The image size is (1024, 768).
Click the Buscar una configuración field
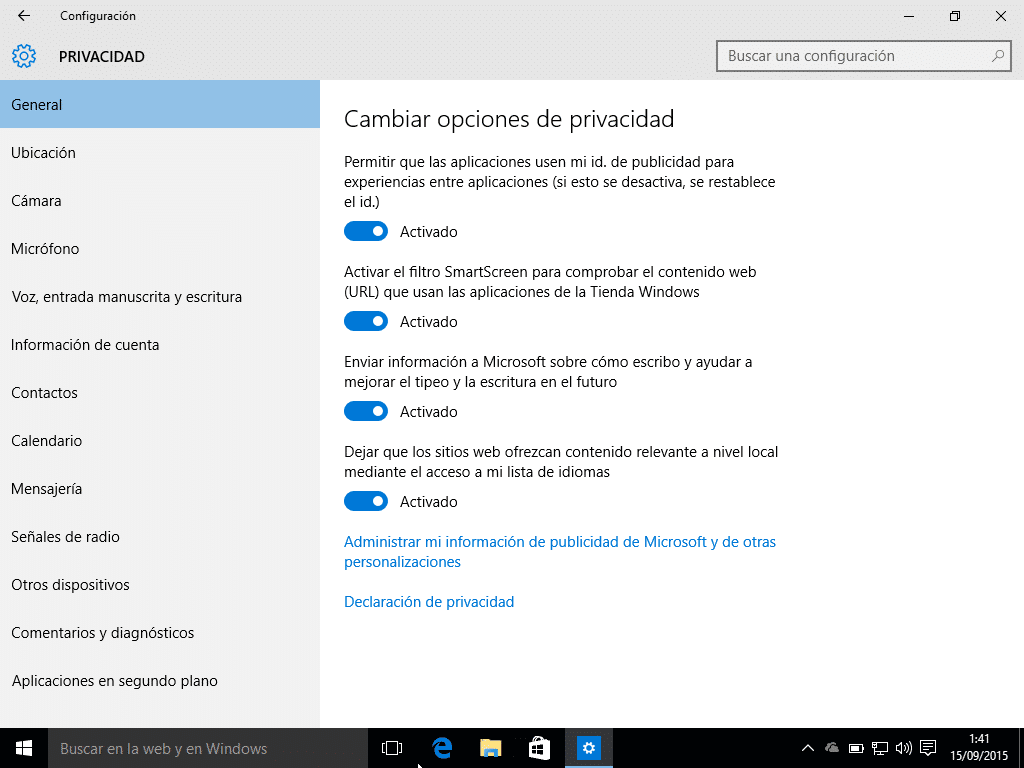(863, 56)
